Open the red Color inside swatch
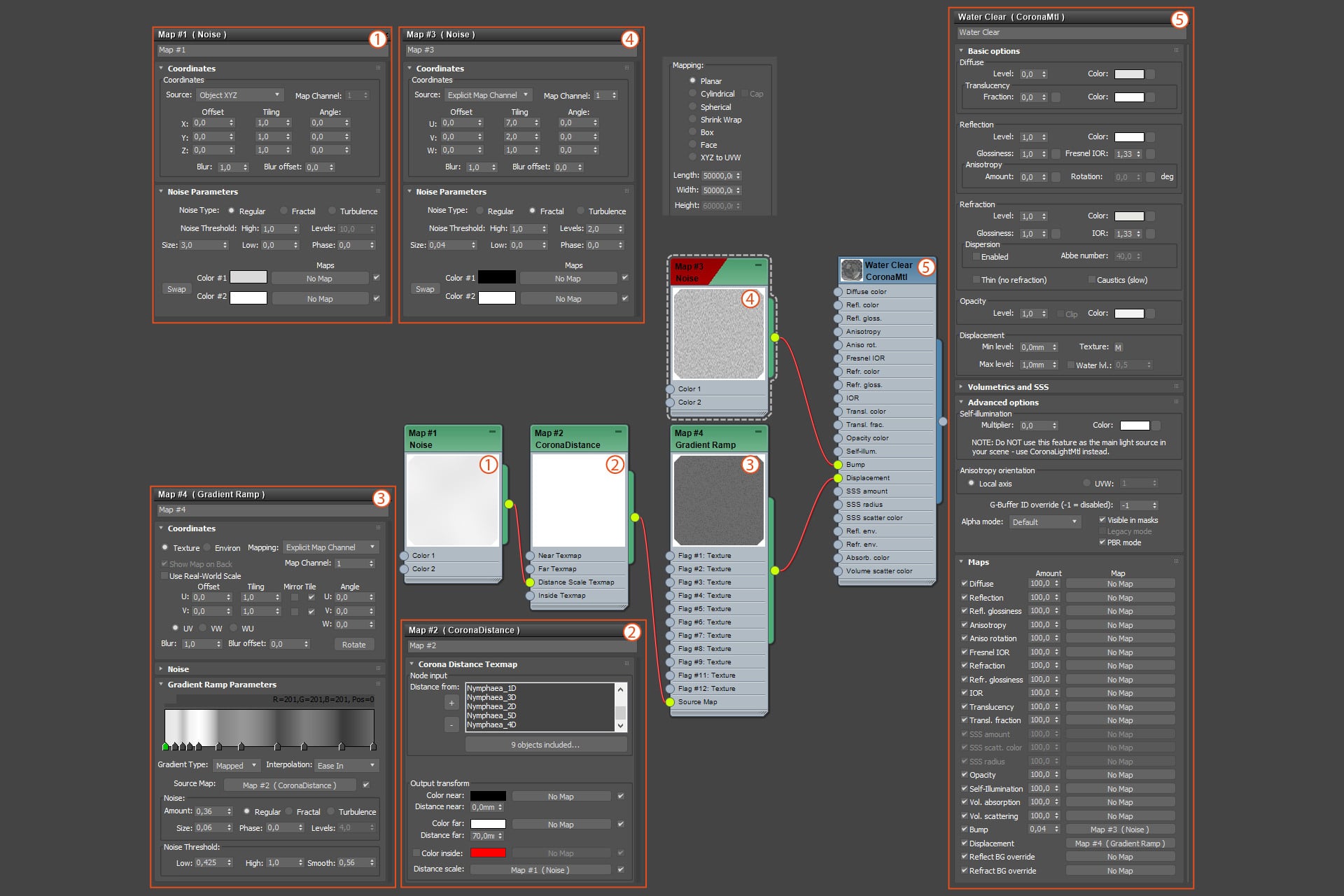Screen dimensions: 1344x896 488,853
